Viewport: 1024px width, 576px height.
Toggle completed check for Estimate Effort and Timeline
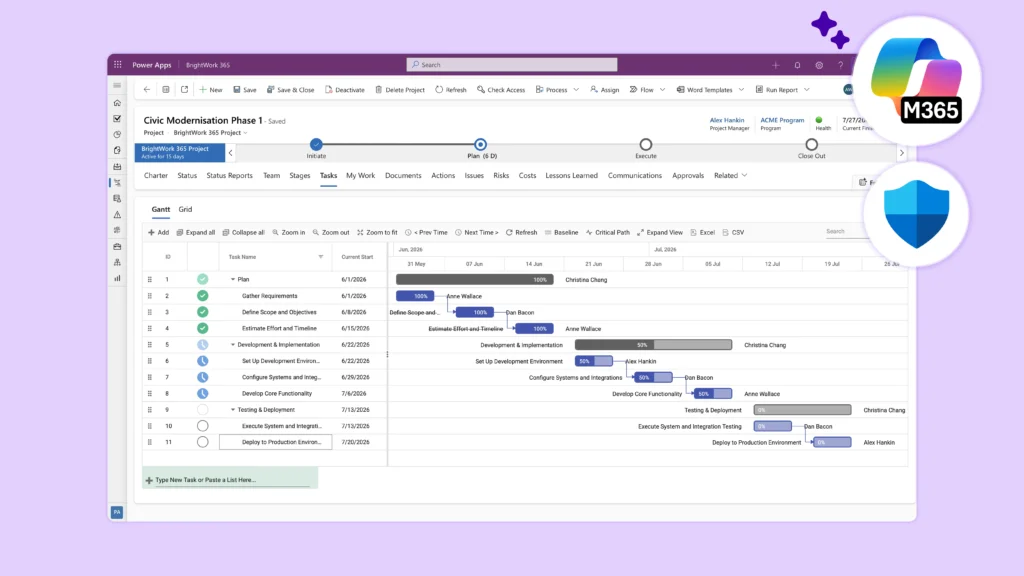(x=202, y=328)
